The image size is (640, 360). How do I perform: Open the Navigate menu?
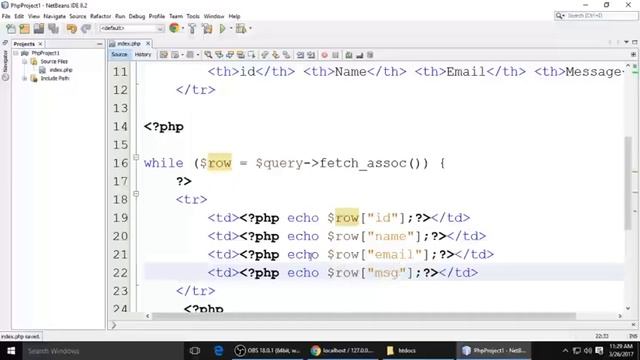55,16
